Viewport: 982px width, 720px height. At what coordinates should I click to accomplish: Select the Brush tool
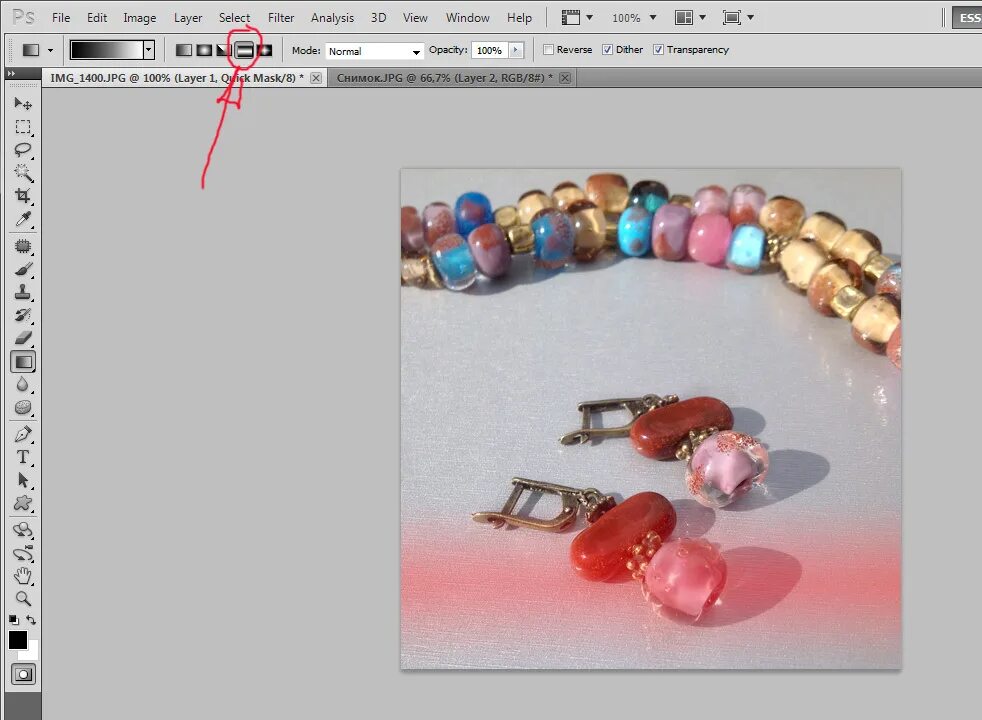click(23, 269)
